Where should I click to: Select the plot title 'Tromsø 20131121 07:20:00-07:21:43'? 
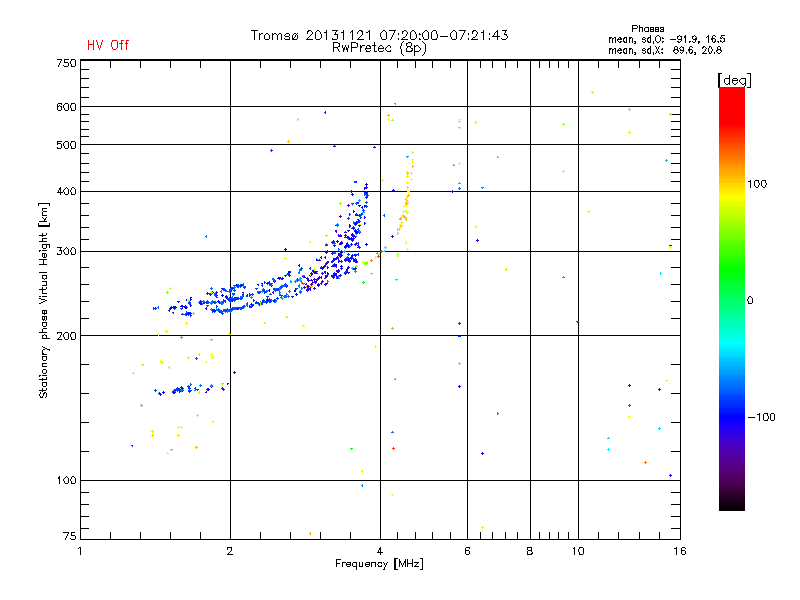pyautogui.click(x=379, y=35)
